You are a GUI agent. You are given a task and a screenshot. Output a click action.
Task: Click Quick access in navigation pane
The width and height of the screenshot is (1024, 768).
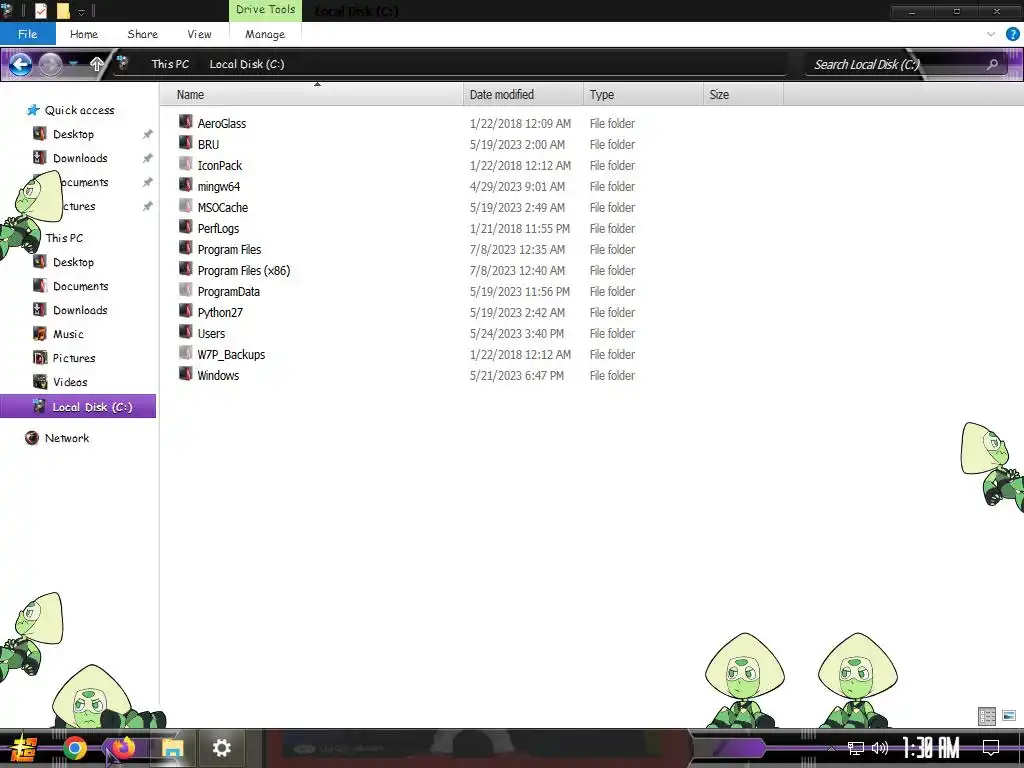click(x=79, y=110)
